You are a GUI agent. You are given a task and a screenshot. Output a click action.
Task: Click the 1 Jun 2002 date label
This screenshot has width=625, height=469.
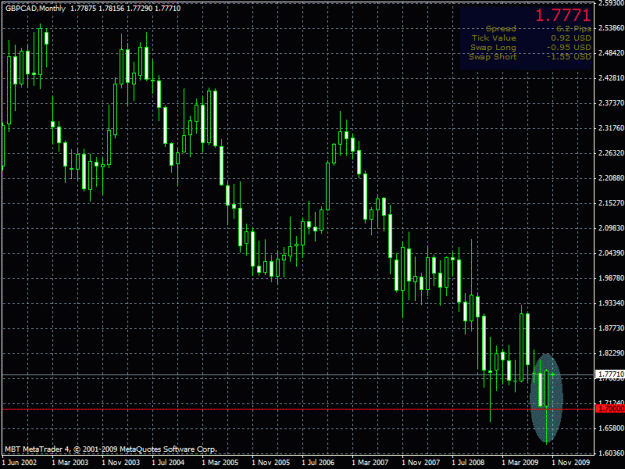19,462
